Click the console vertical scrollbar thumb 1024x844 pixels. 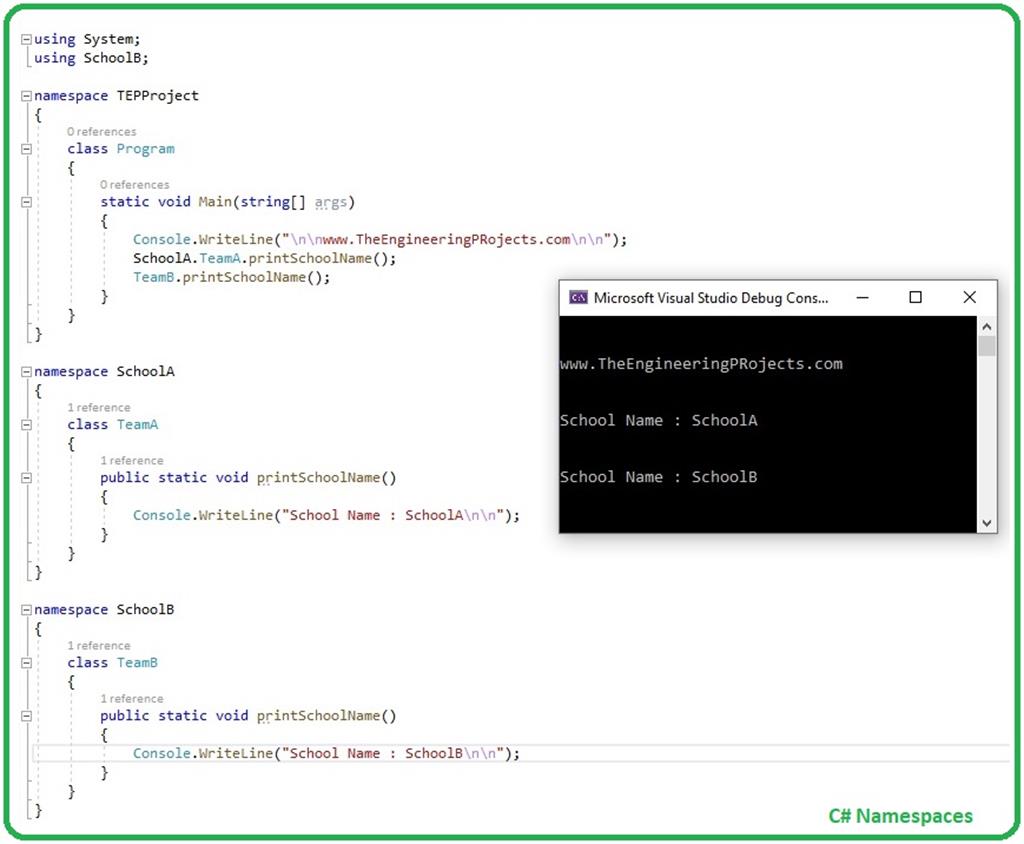tap(987, 346)
